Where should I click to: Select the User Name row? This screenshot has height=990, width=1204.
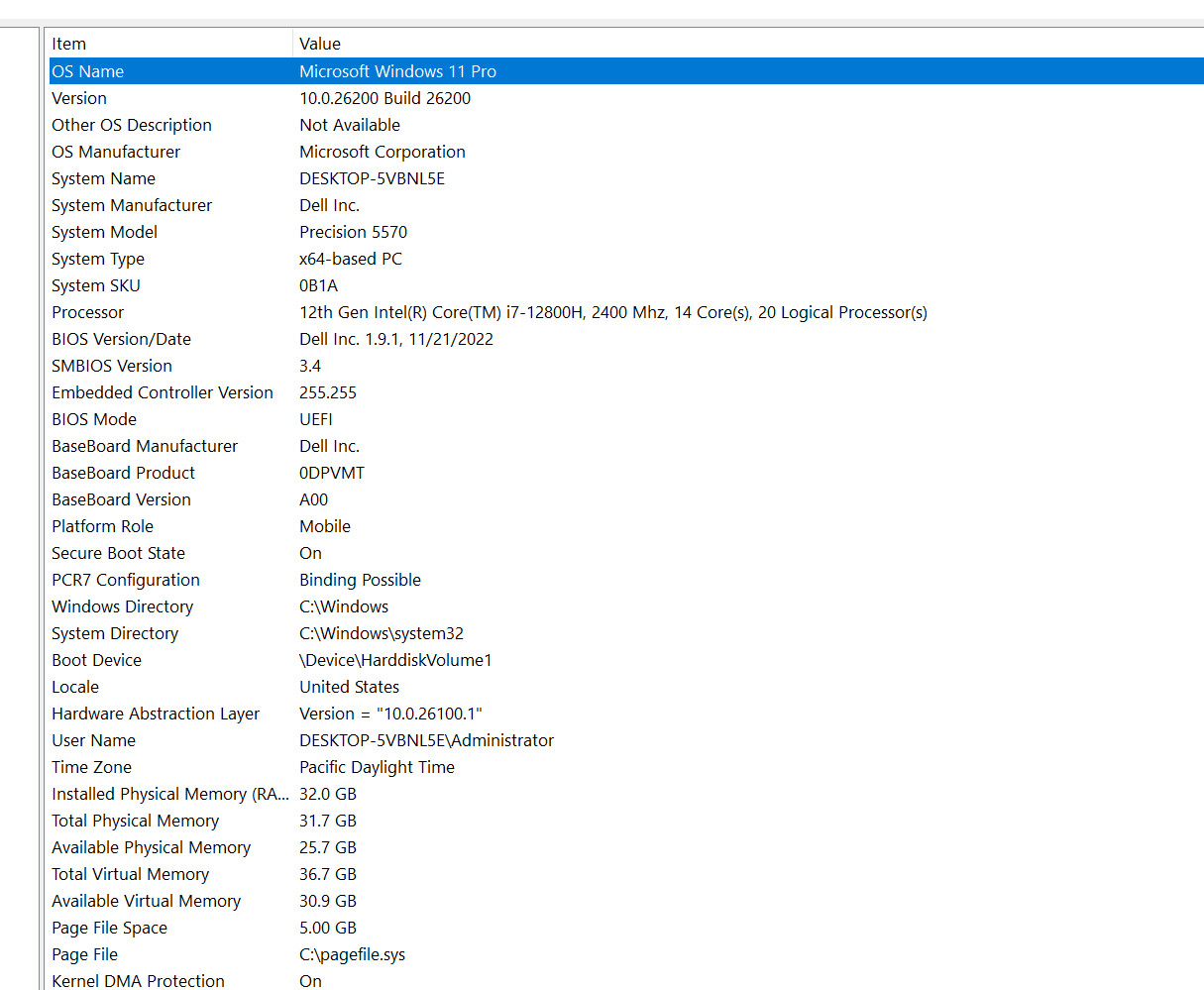pyautogui.click(x=626, y=740)
